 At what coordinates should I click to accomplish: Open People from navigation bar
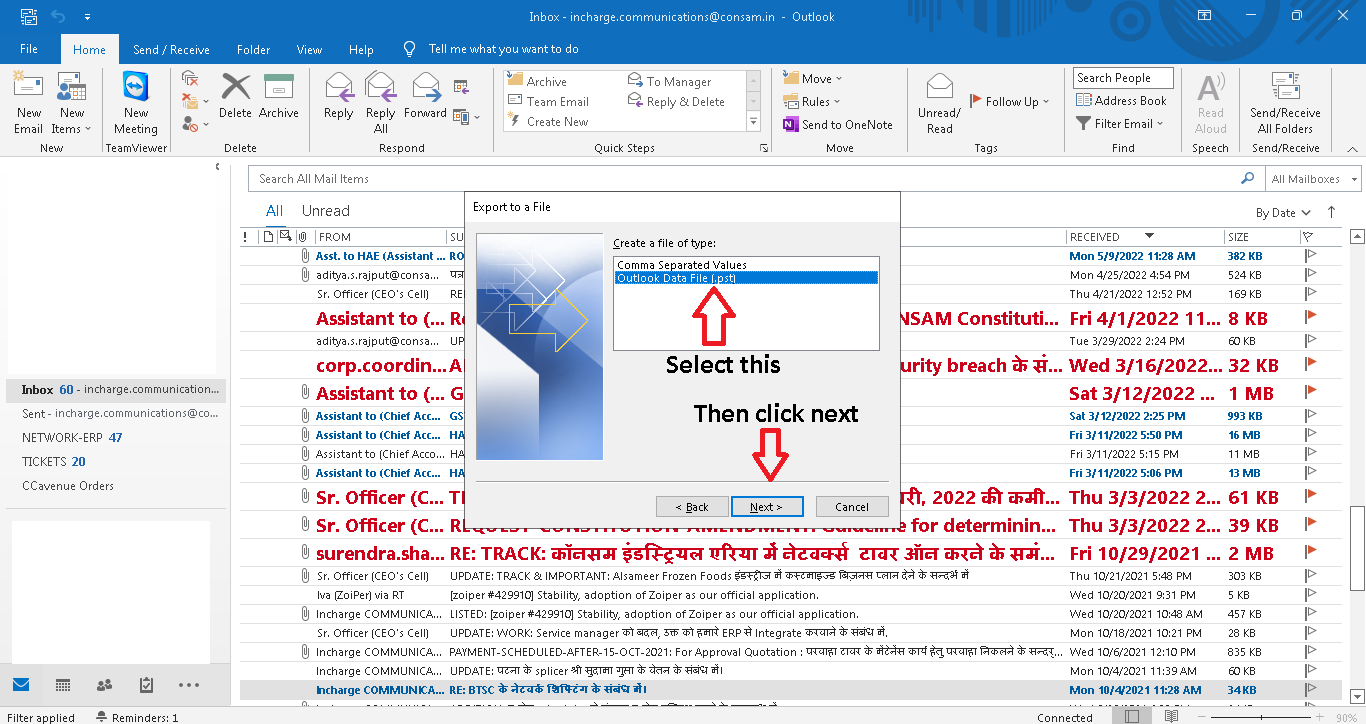[x=105, y=685]
